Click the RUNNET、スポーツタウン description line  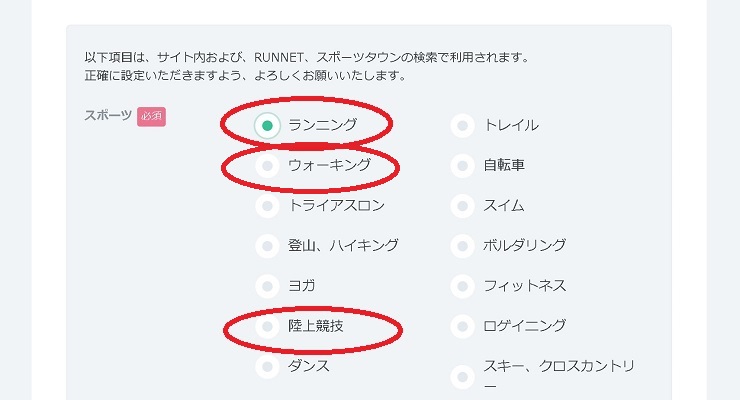pyautogui.click(x=306, y=57)
